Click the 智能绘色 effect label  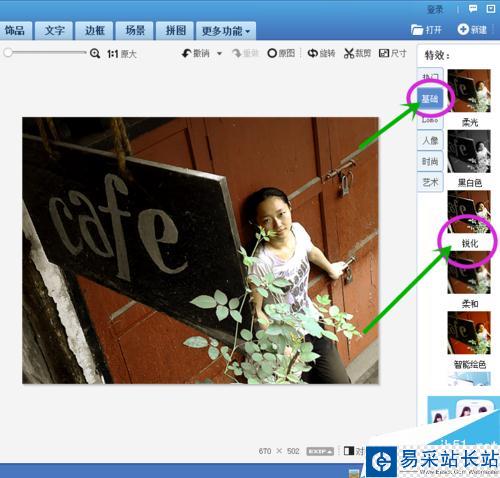click(x=470, y=365)
